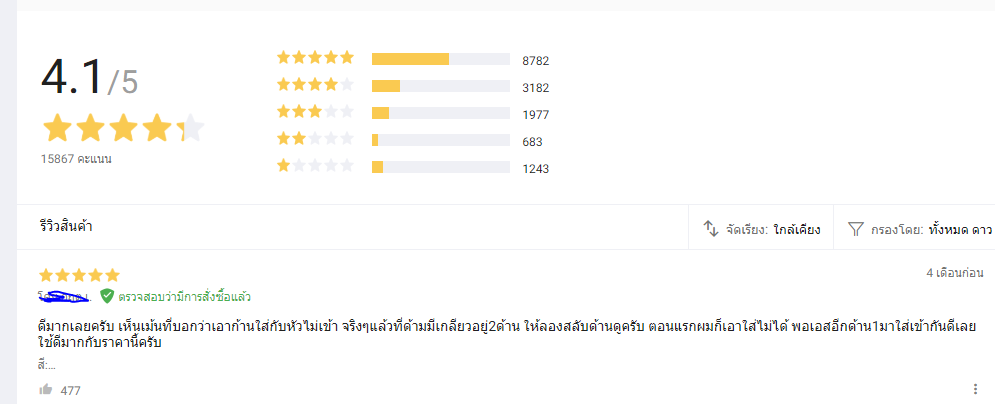Click the reviewer's five-star review rating
Image resolution: width=995 pixels, height=404 pixels.
[79, 274]
